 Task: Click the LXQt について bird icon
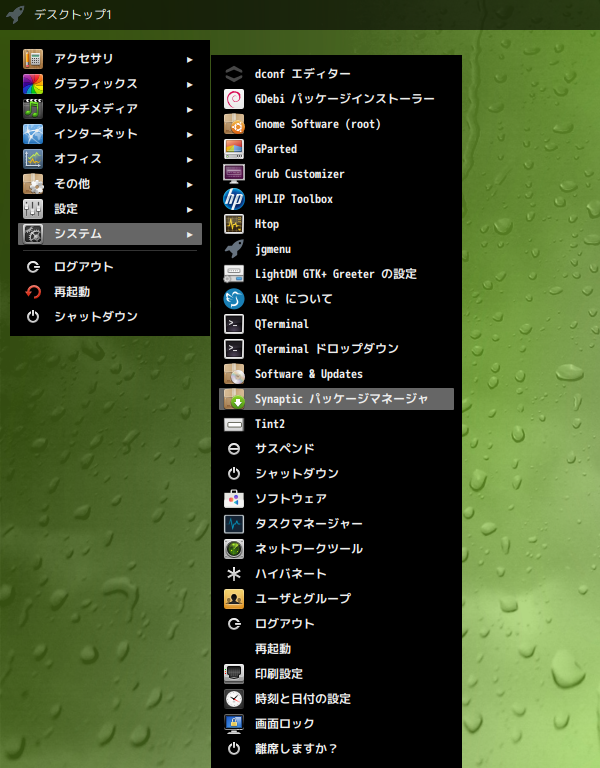[x=234, y=299]
